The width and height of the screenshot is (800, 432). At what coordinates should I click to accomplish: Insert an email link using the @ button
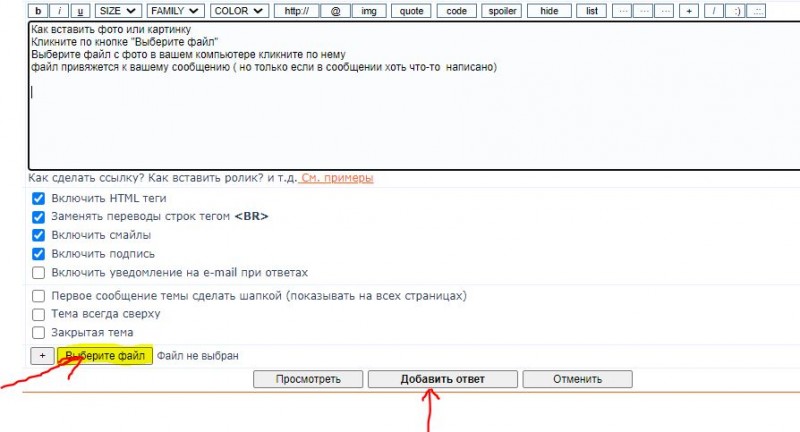(335, 11)
